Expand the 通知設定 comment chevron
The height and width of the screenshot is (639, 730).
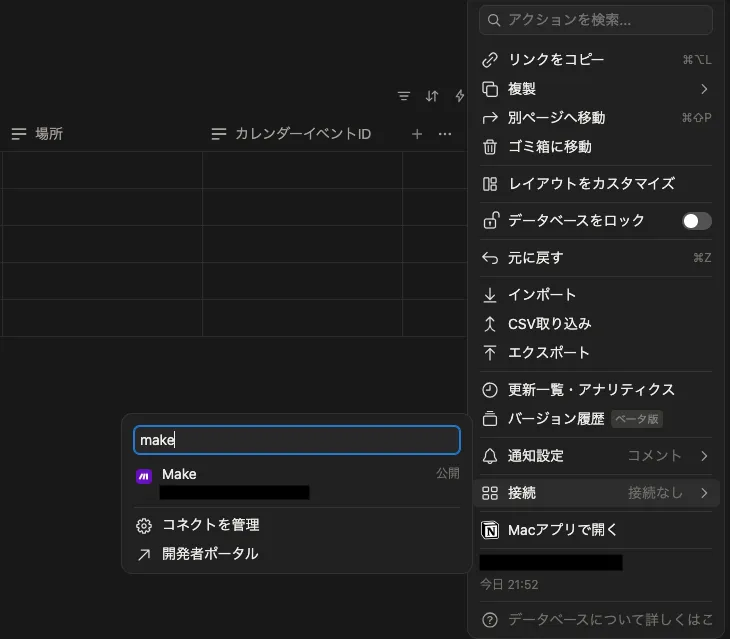click(x=704, y=456)
